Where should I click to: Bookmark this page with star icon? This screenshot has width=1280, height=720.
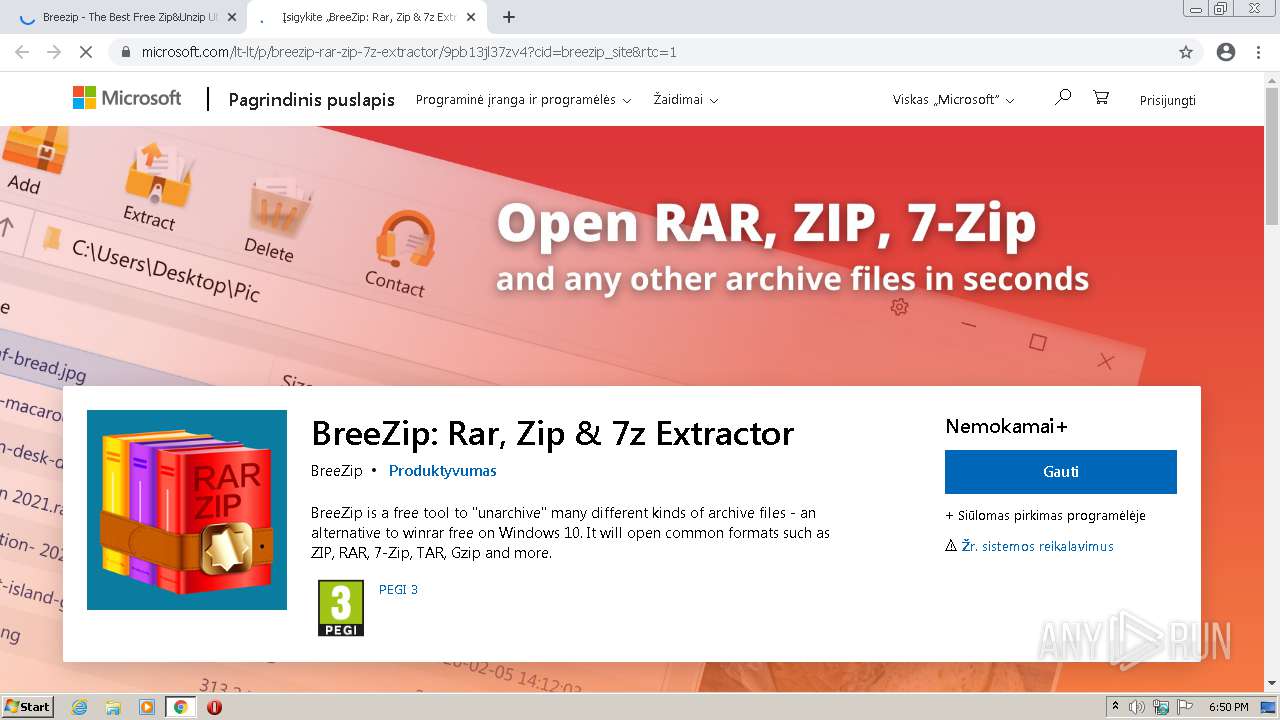[x=1186, y=52]
